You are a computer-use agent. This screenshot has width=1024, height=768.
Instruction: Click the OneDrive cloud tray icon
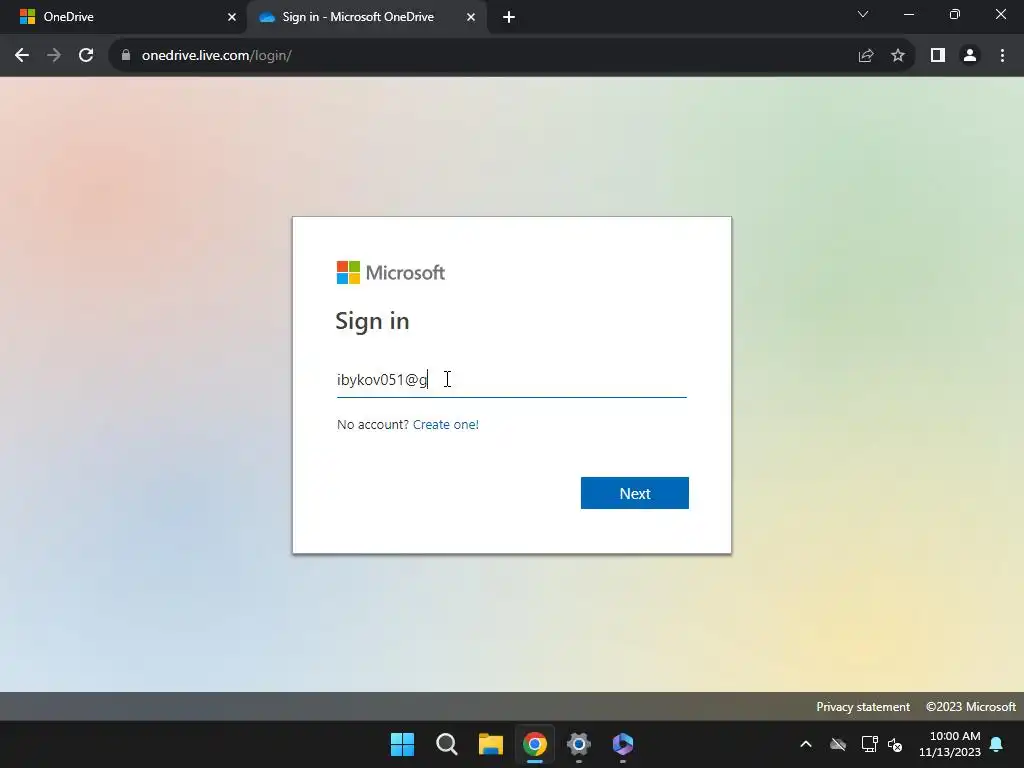pyautogui.click(x=838, y=744)
